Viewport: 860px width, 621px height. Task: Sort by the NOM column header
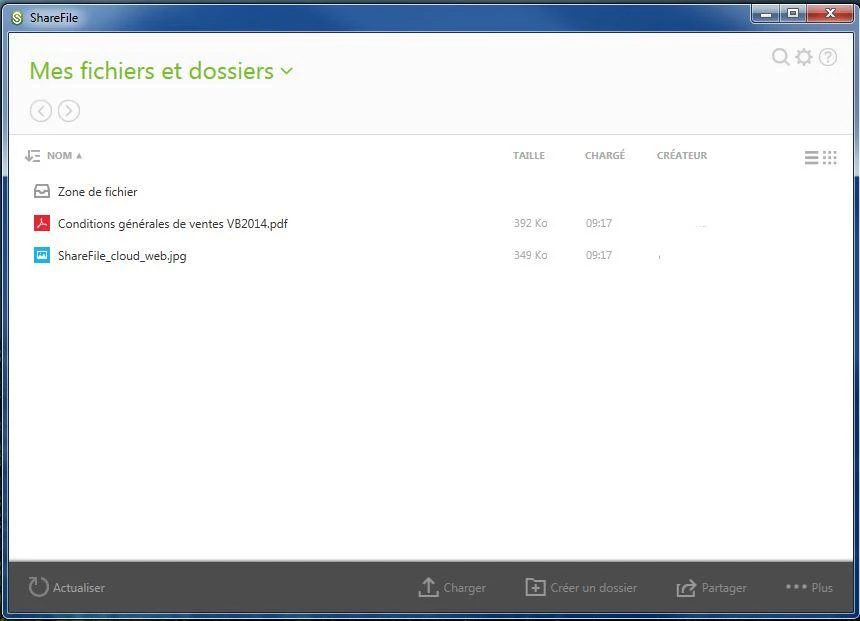point(59,155)
